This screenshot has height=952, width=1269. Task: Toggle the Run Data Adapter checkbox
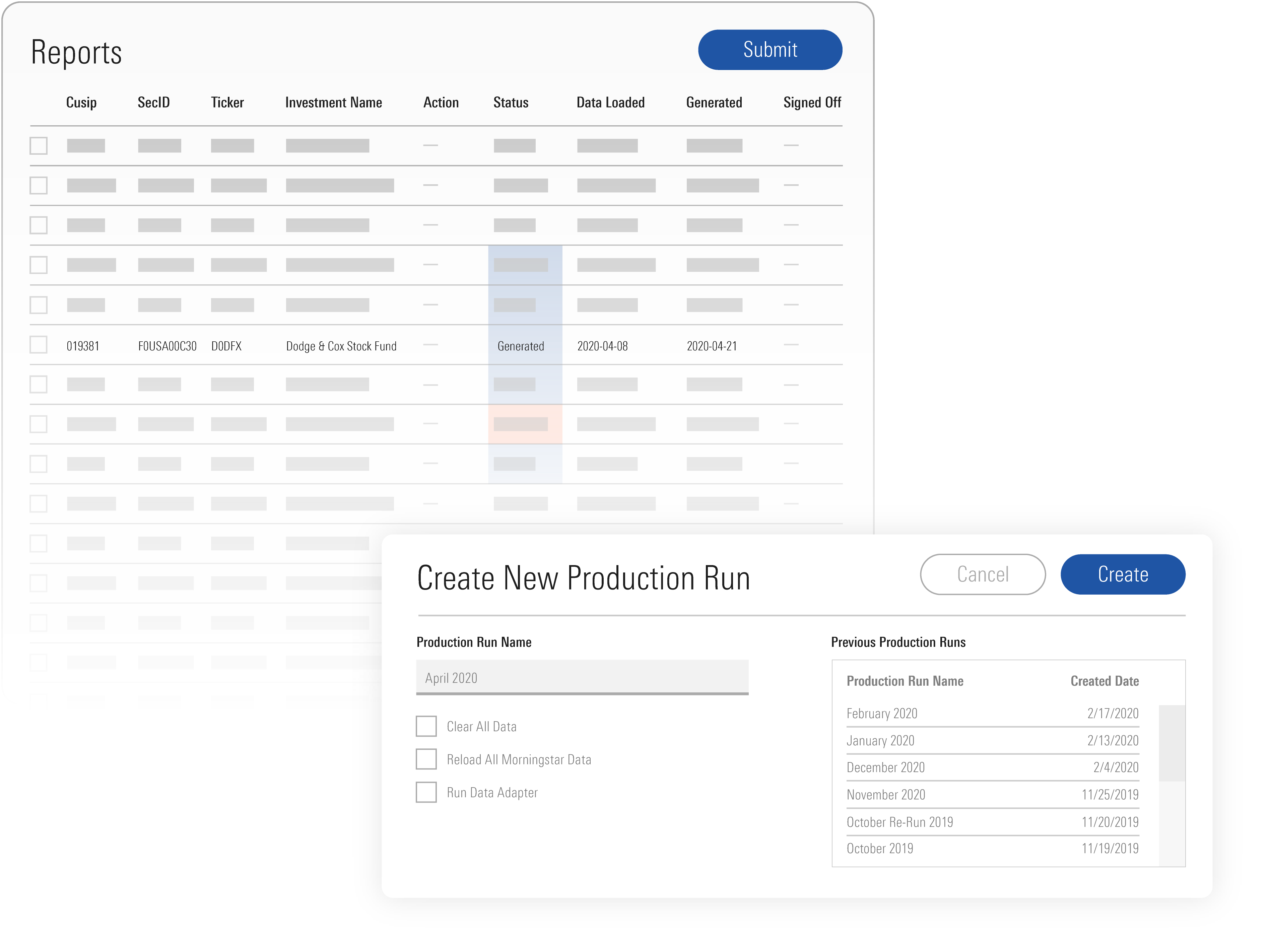426,792
